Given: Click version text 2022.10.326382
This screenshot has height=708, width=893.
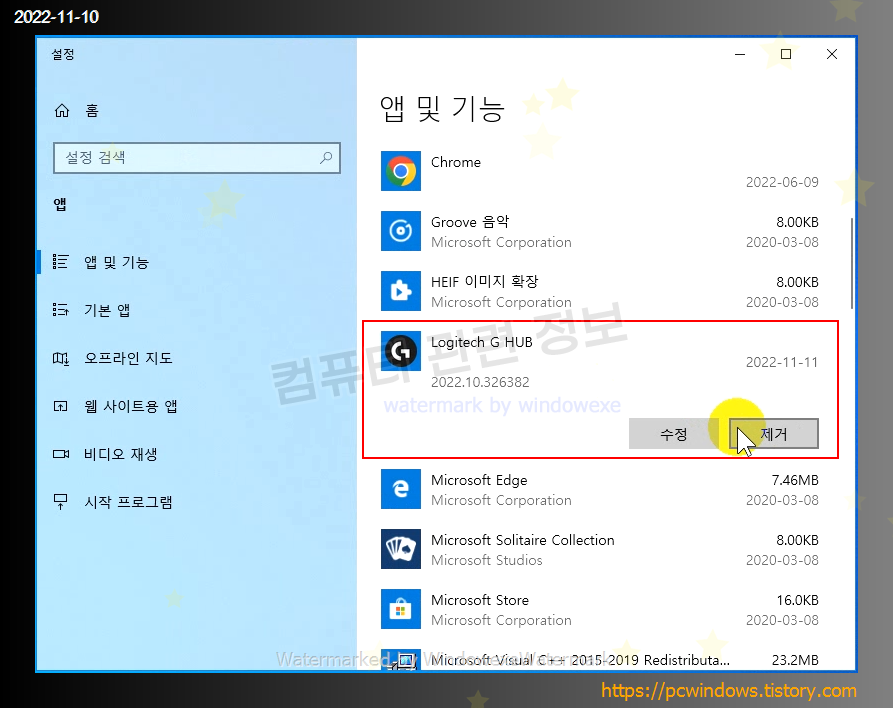Looking at the screenshot, I should [x=480, y=382].
